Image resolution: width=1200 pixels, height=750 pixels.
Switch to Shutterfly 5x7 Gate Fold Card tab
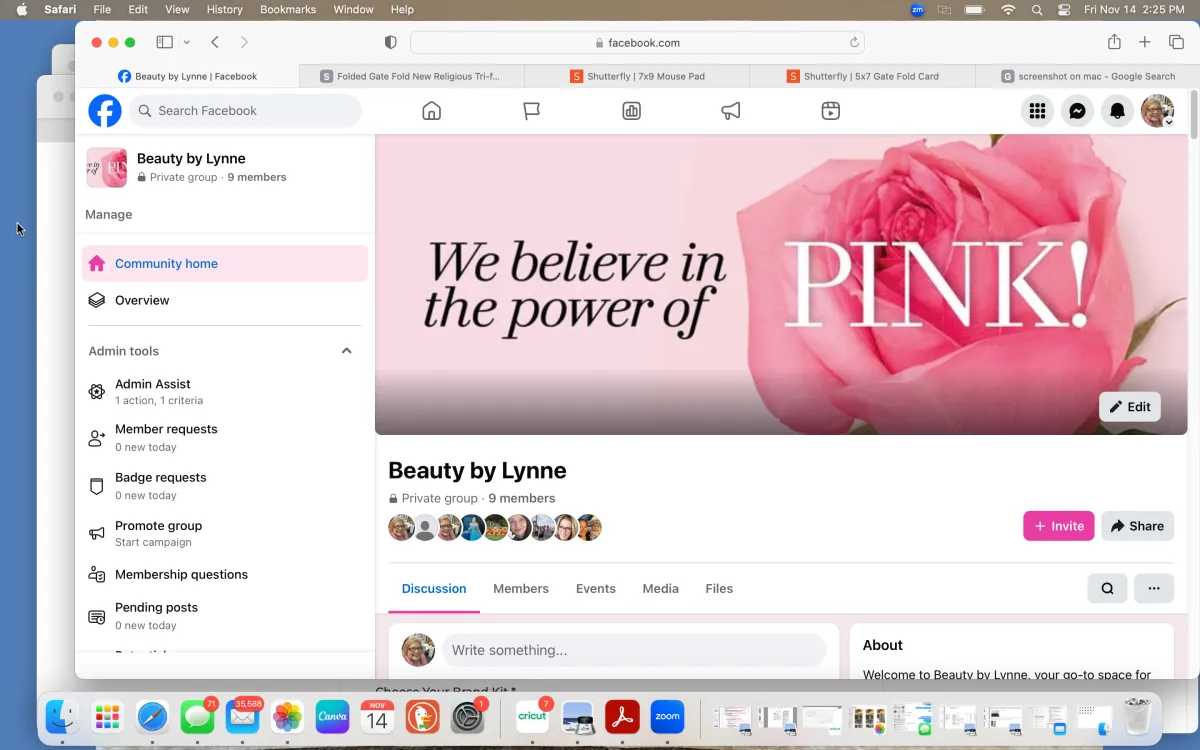[861, 76]
